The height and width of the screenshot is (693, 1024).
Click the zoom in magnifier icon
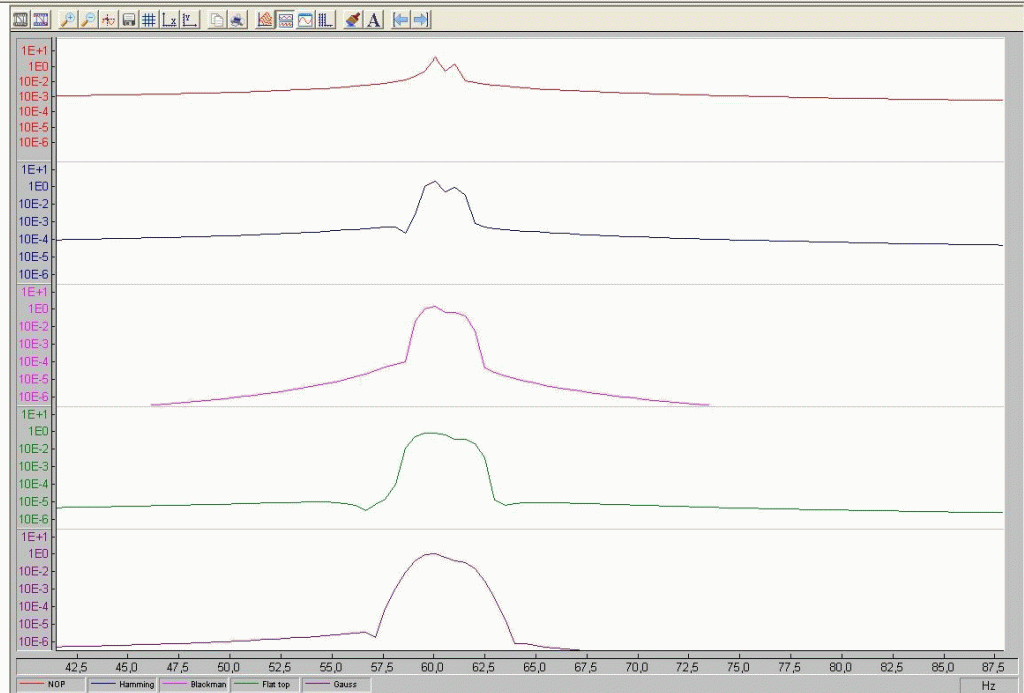point(69,20)
